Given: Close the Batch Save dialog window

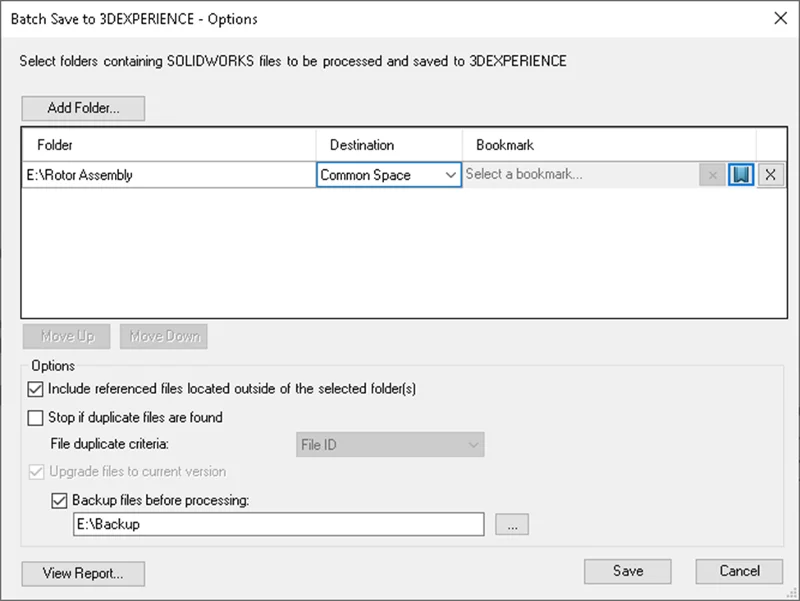Looking at the screenshot, I should coord(780,17).
